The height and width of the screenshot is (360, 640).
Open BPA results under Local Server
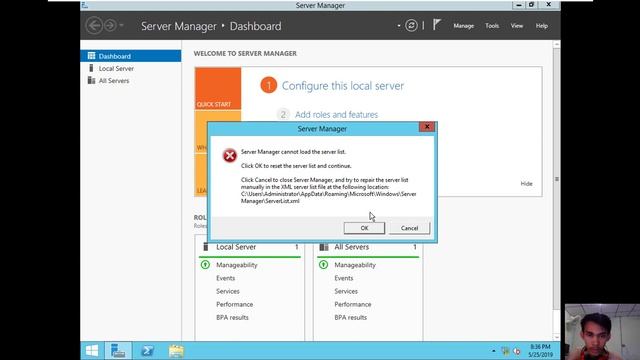[x=232, y=317]
